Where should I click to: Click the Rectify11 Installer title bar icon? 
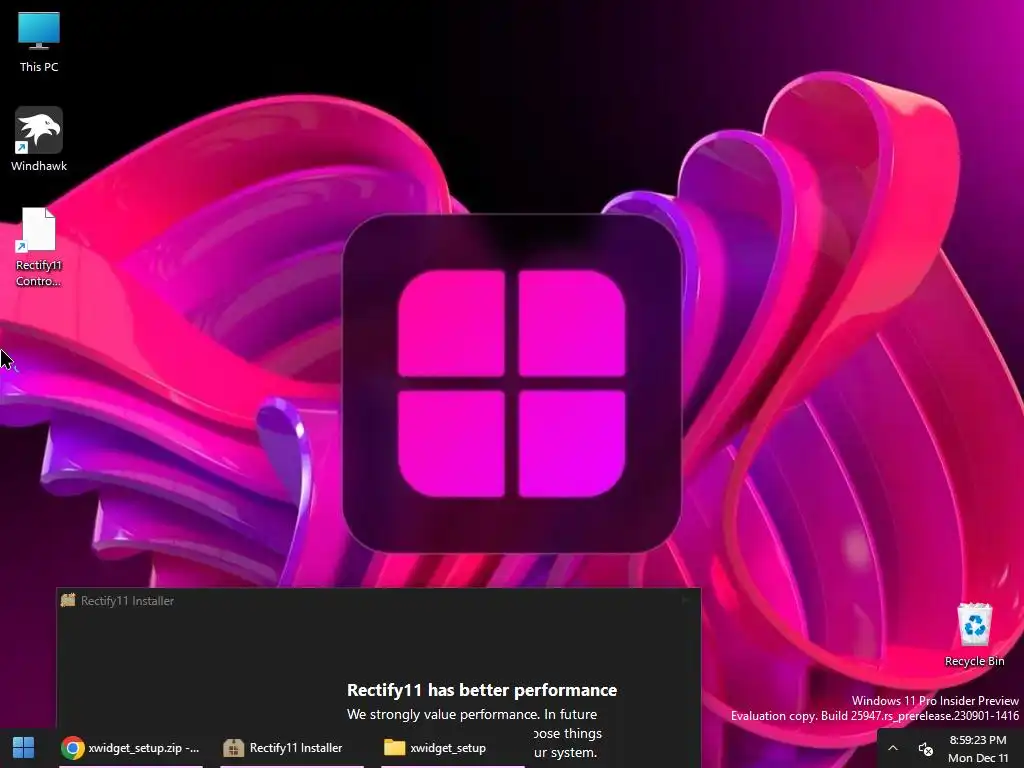[x=68, y=600]
